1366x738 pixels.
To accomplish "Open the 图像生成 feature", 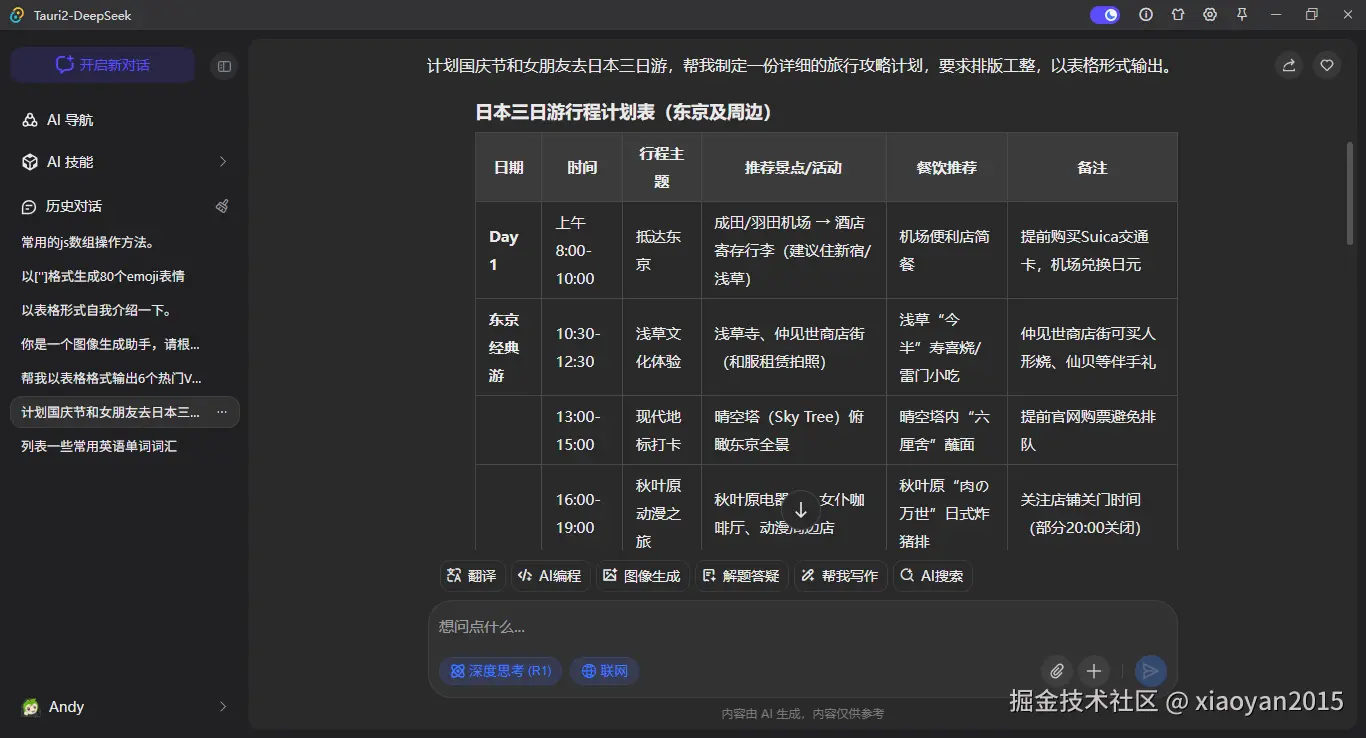I will tap(642, 575).
